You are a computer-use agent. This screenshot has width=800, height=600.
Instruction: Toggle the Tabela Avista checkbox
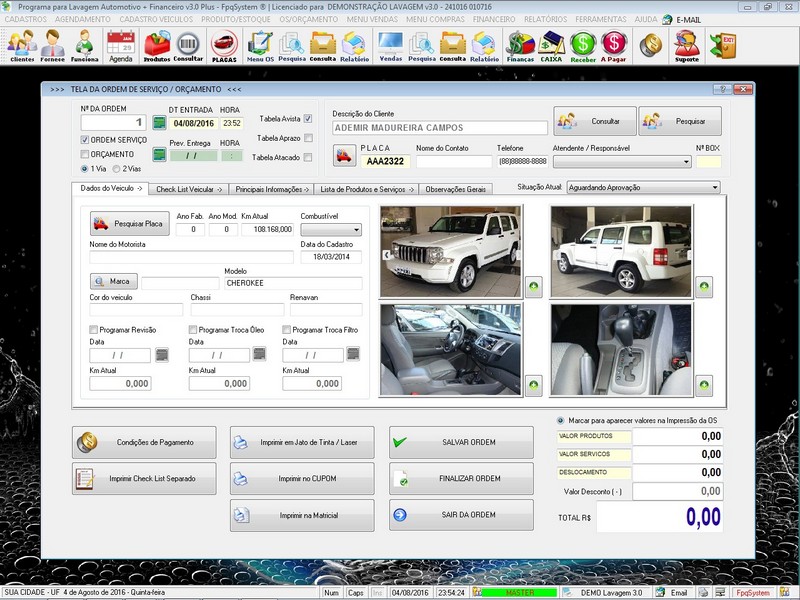[x=308, y=119]
